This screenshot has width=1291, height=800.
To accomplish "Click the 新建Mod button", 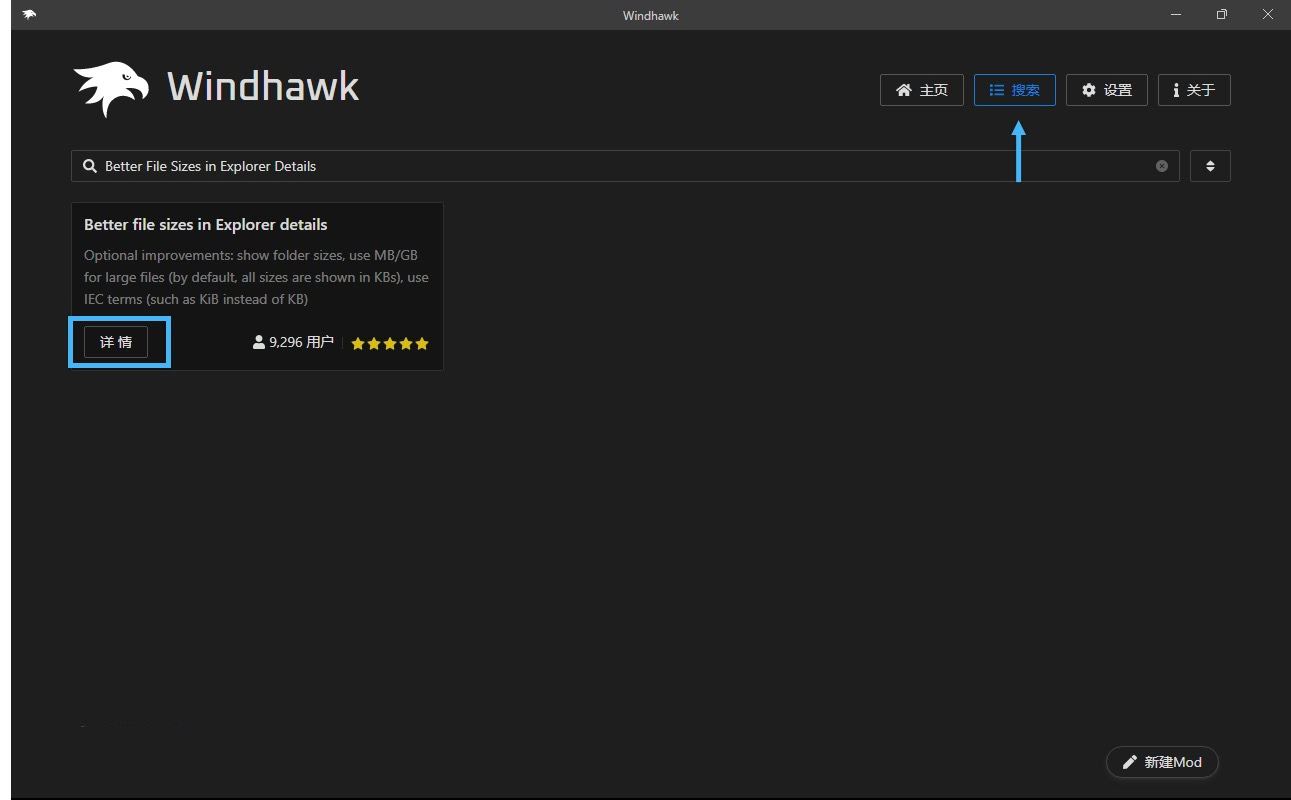I will [x=1162, y=762].
